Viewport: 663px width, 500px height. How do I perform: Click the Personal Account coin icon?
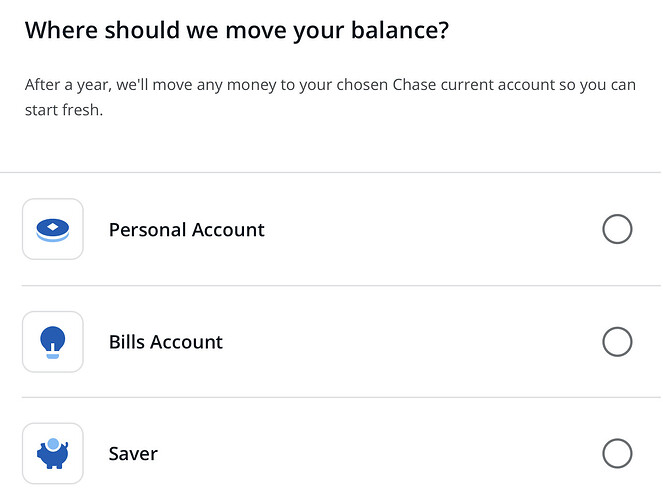[52, 229]
